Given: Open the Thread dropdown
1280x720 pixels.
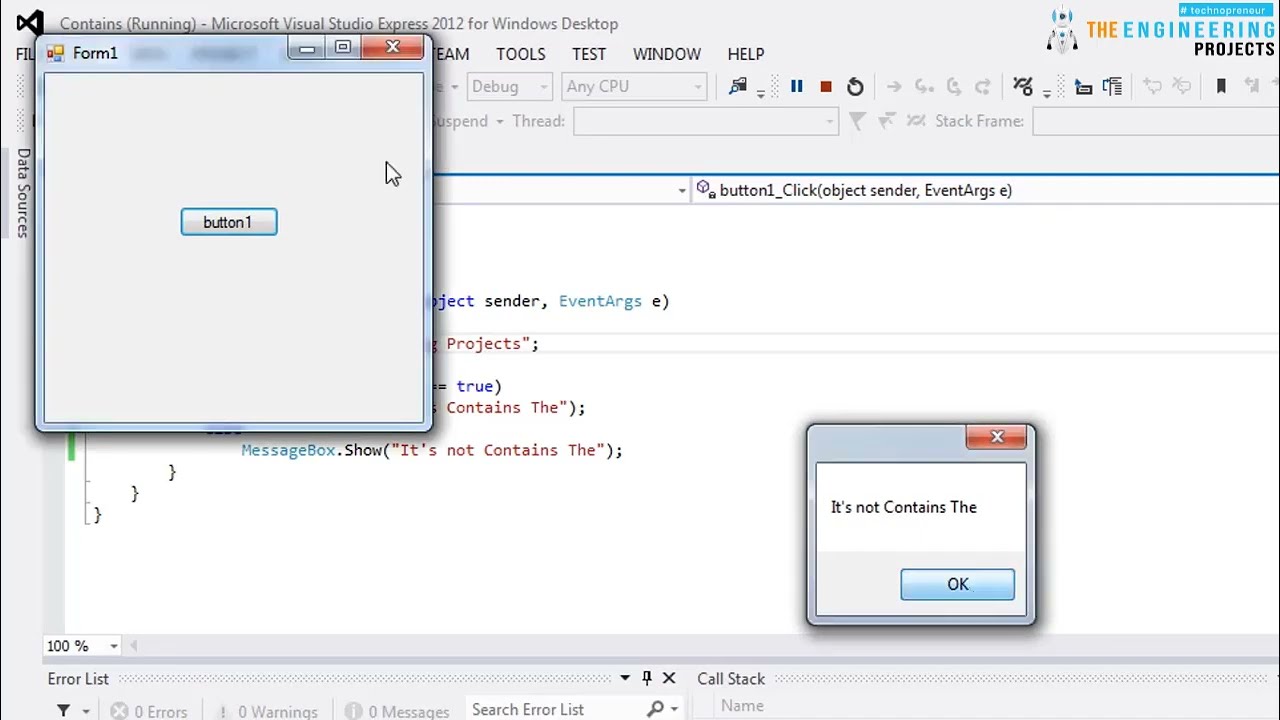Looking at the screenshot, I should coord(706,121).
